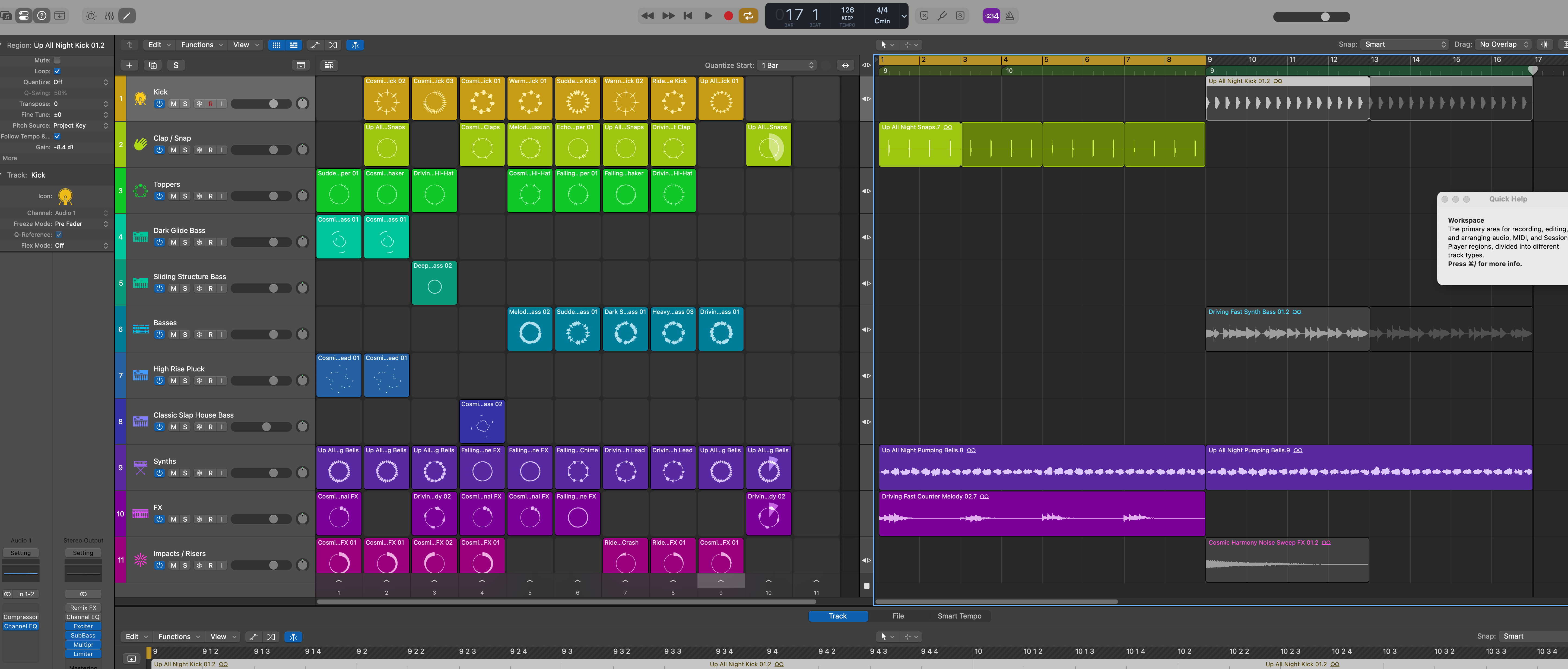The height and width of the screenshot is (669, 1568).
Task: Enable the metronome click icon
Action: pos(1010,16)
